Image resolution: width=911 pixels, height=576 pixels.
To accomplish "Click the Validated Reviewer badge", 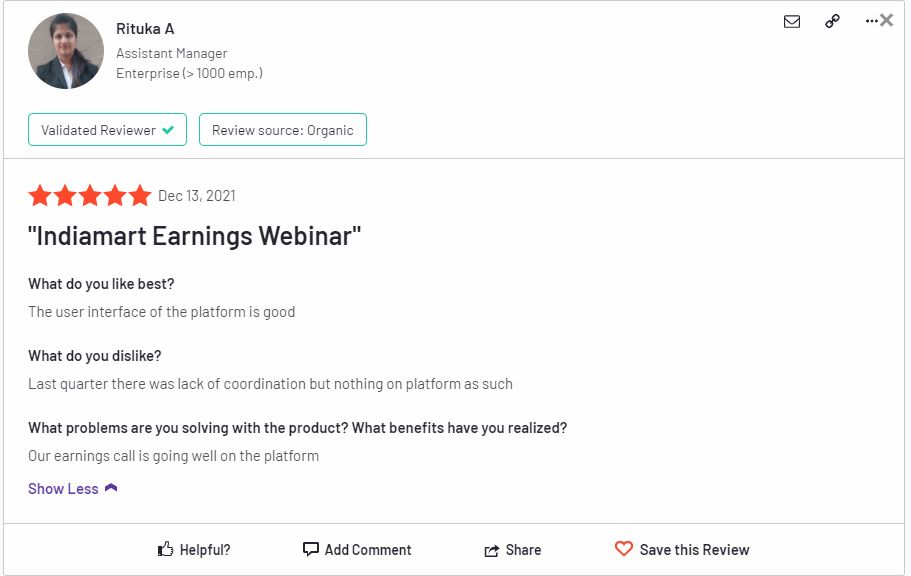I will [x=108, y=130].
